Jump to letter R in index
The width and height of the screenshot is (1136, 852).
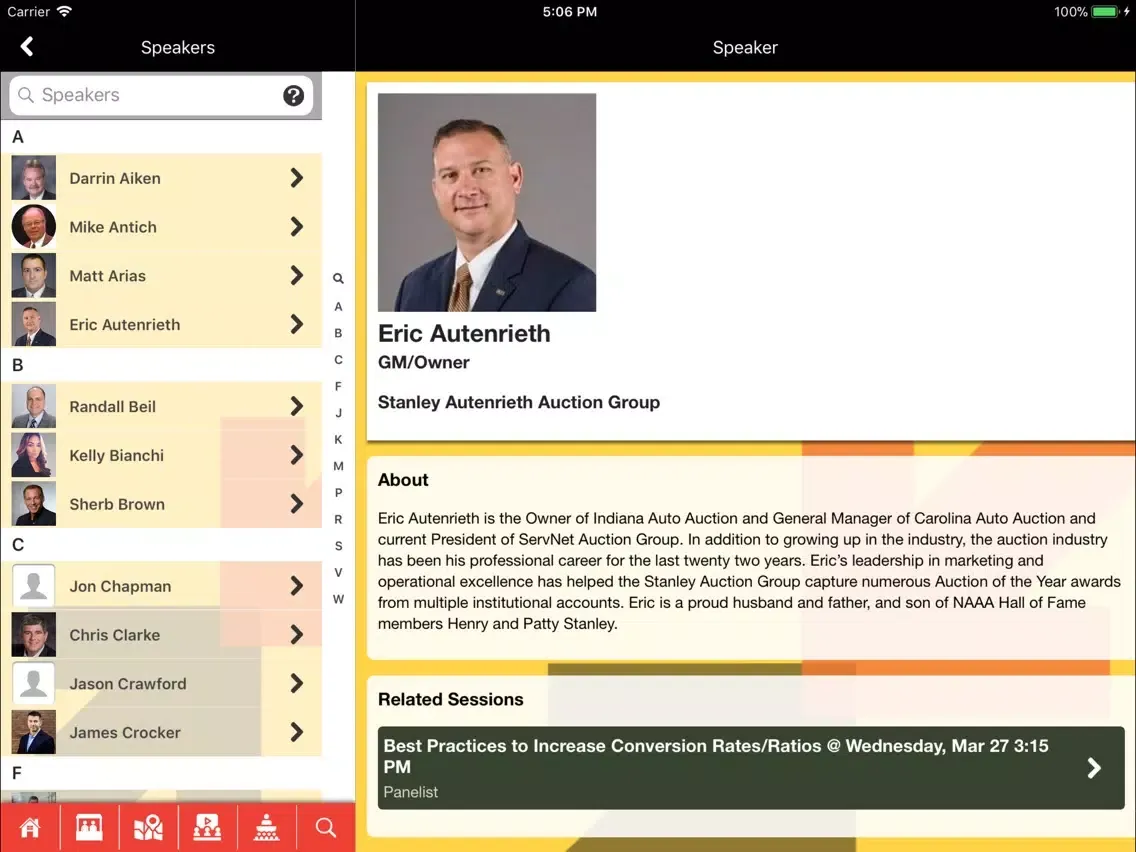coord(338,519)
